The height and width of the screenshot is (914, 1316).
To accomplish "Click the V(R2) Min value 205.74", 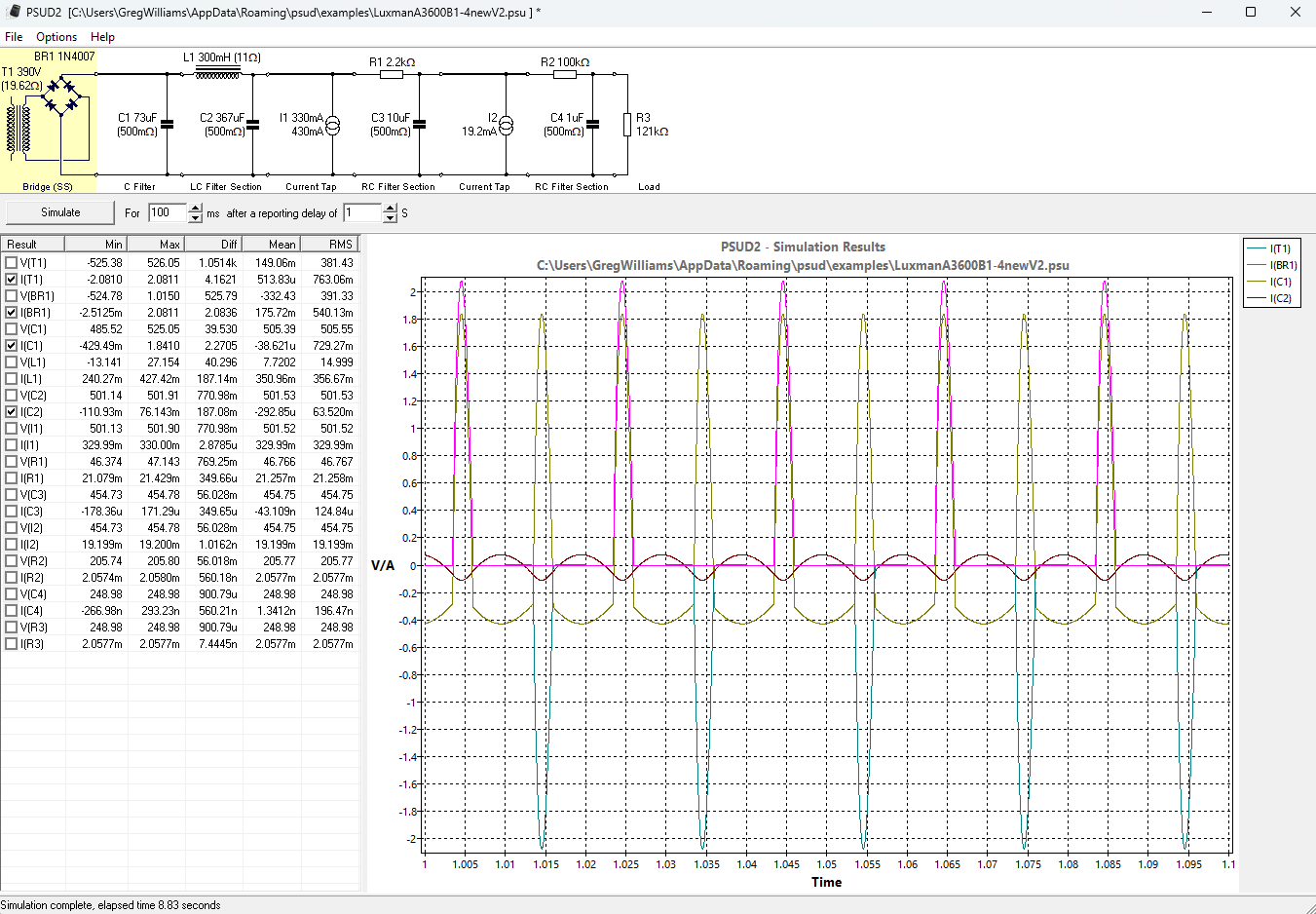I will [x=106, y=561].
